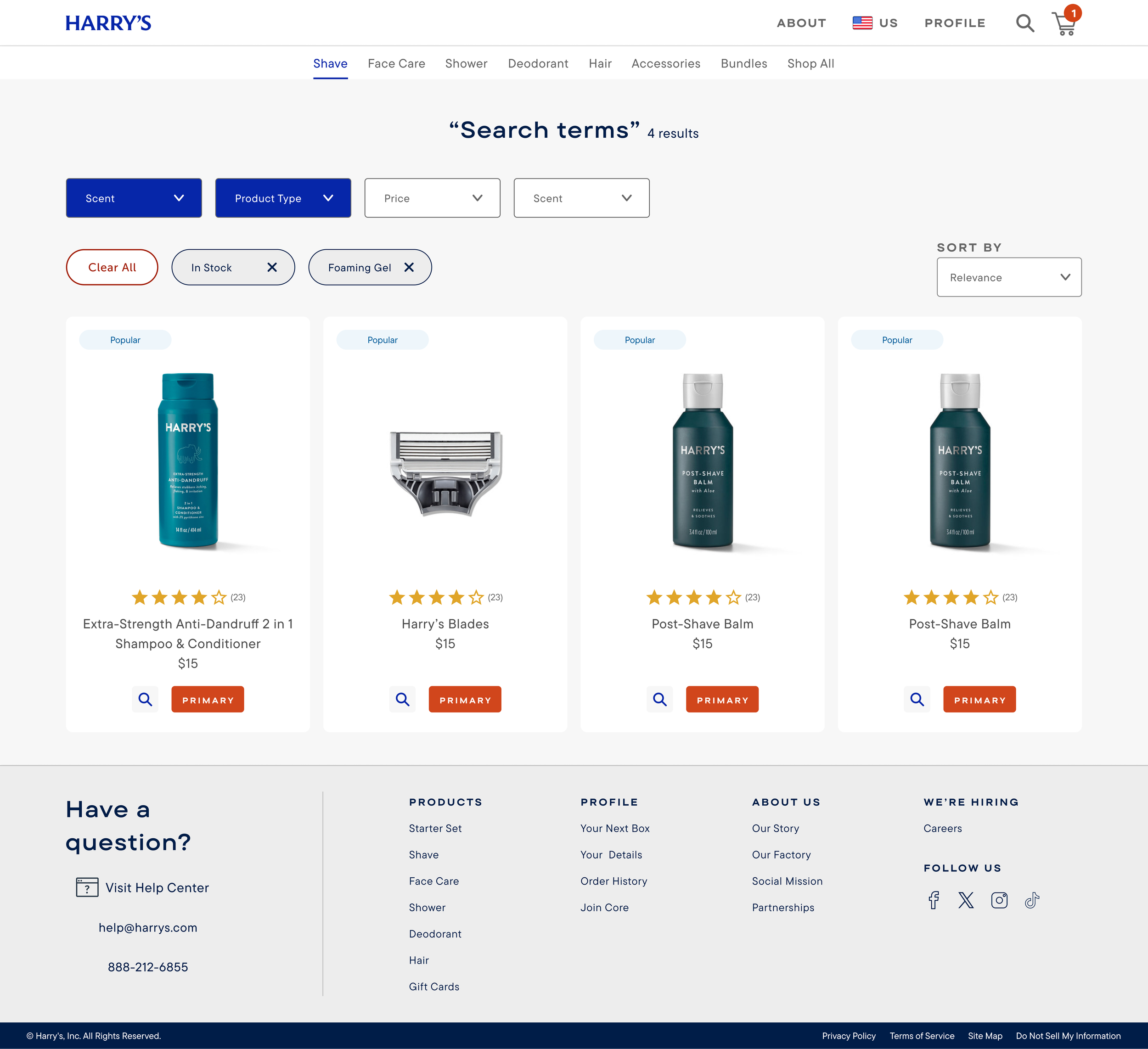Viewport: 1148px width, 1049px height.
Task: Click the Facebook icon in footer
Action: 933,900
